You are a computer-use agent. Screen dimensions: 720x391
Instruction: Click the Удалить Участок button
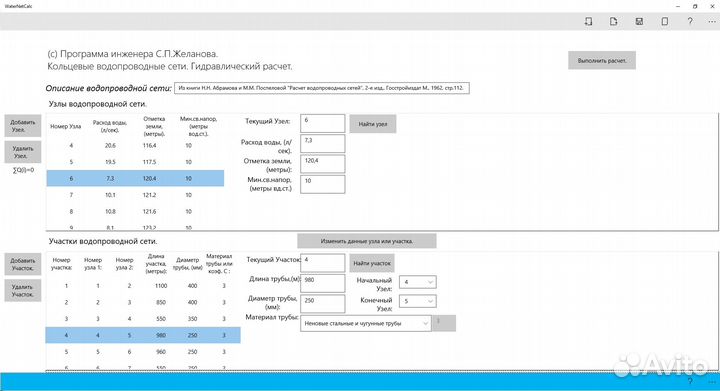click(23, 290)
